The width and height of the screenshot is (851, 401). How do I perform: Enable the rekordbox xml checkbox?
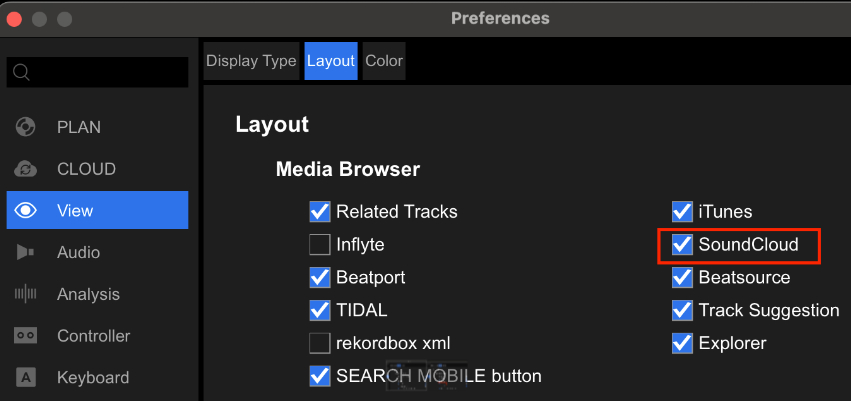pyautogui.click(x=320, y=343)
